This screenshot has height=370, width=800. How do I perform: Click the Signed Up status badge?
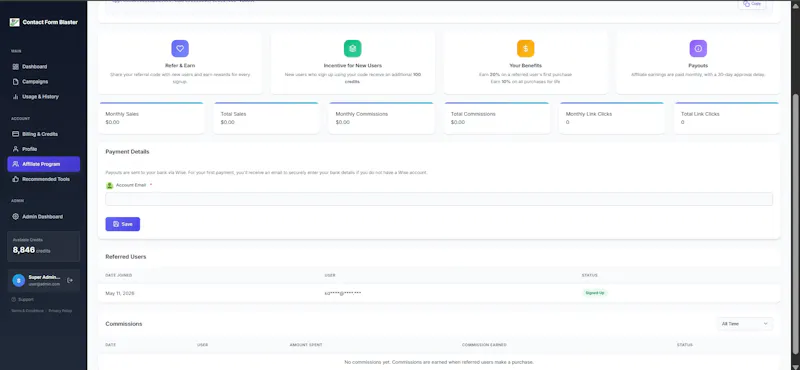click(595, 293)
